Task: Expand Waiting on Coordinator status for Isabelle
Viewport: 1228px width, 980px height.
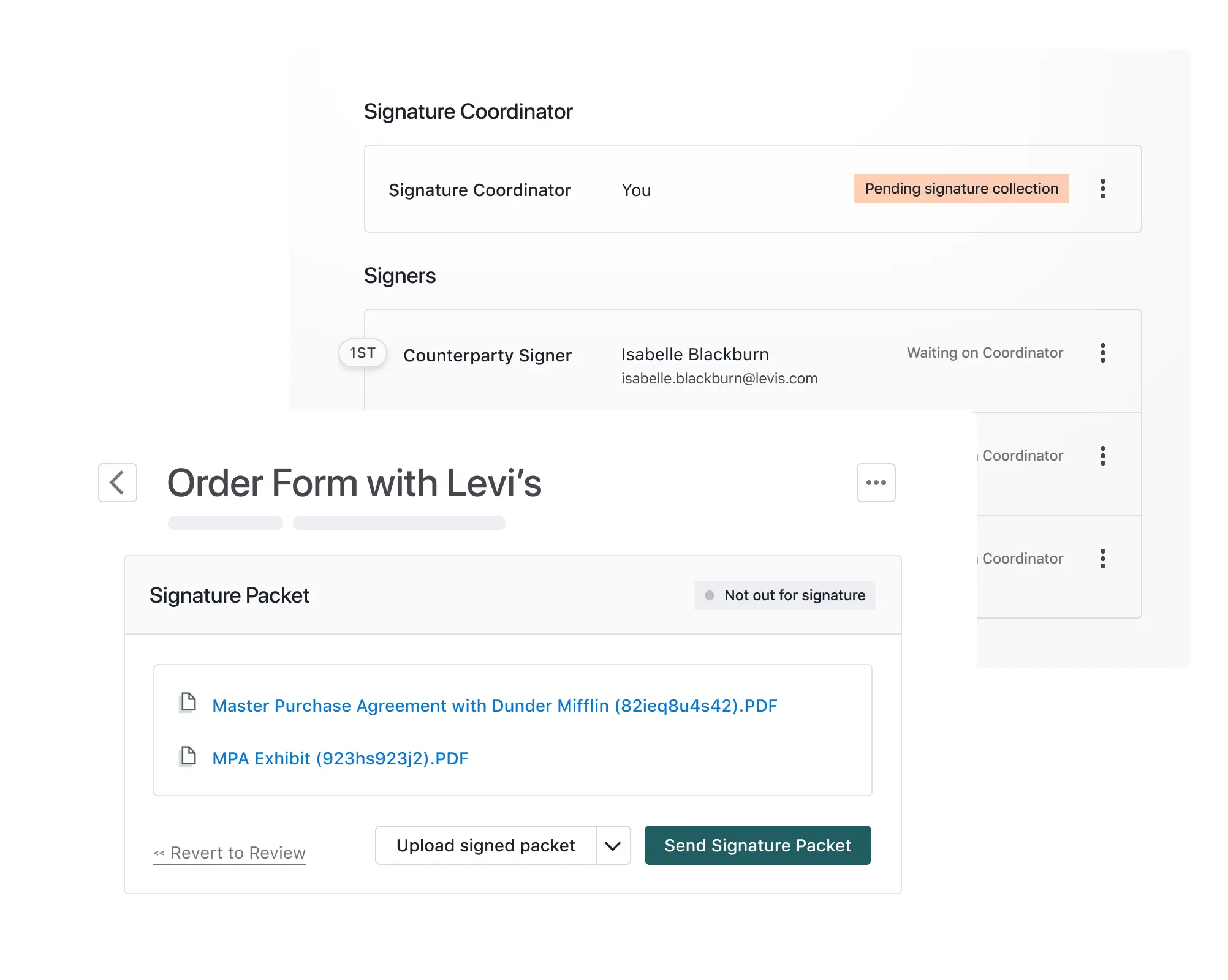Action: 984,353
